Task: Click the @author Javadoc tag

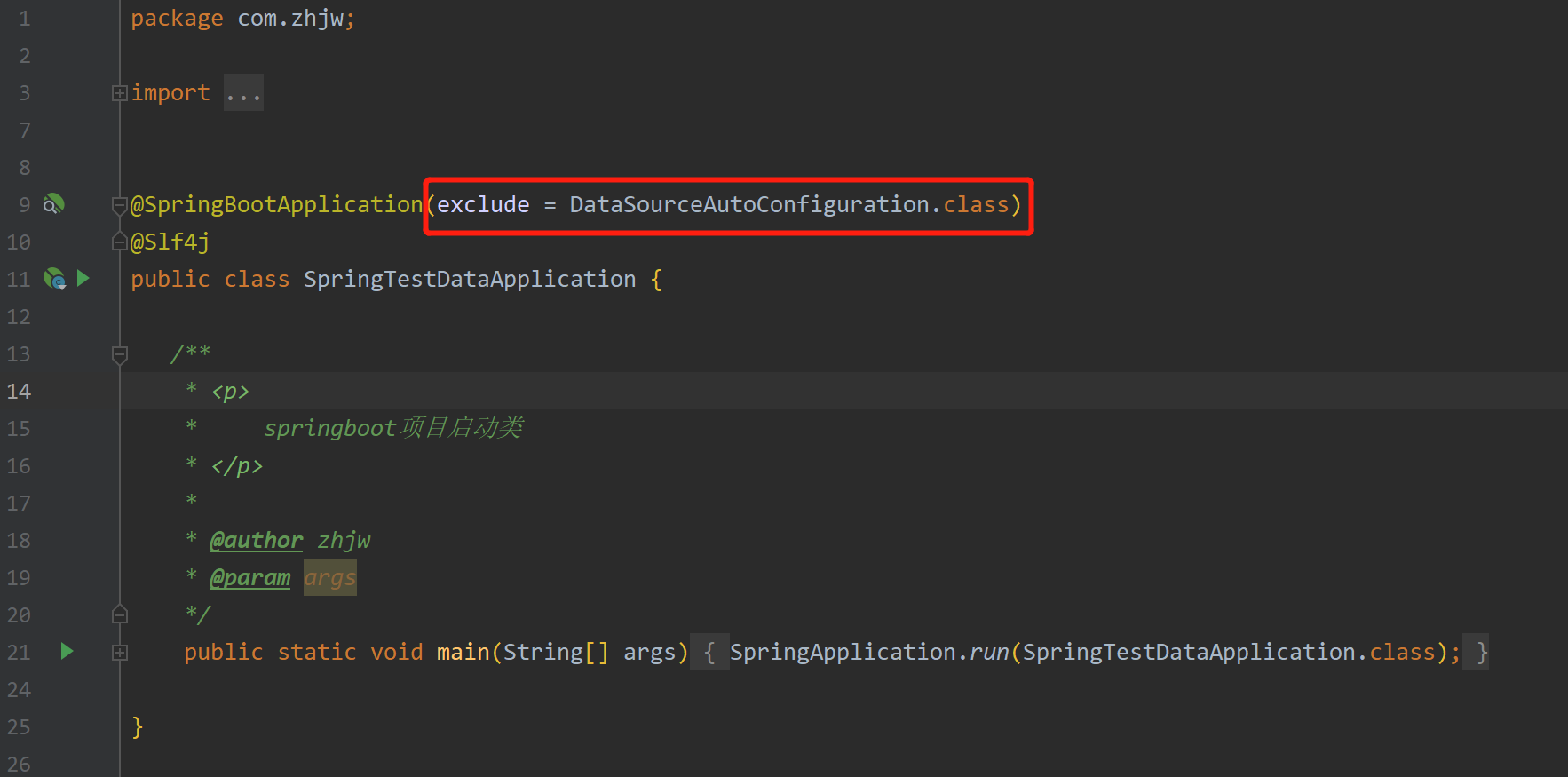Action: tap(257, 540)
